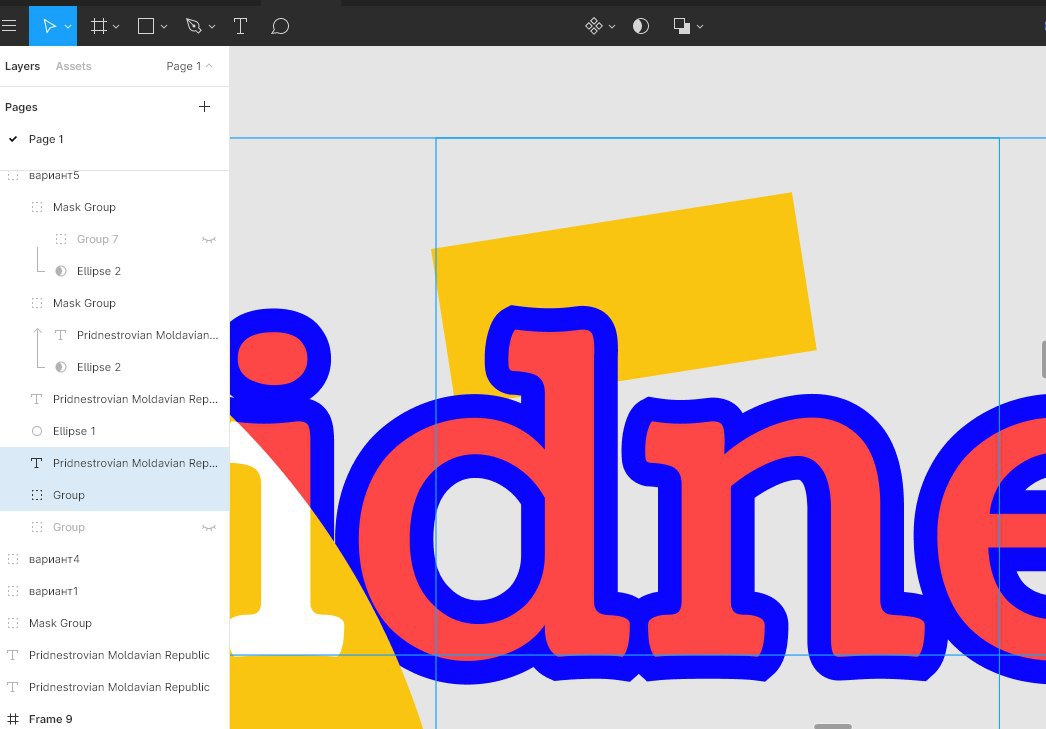Click mask icon of Ellipse 2 above Pridnestrovian Rep...
Viewport: 1046px width, 729px height.
point(61,367)
